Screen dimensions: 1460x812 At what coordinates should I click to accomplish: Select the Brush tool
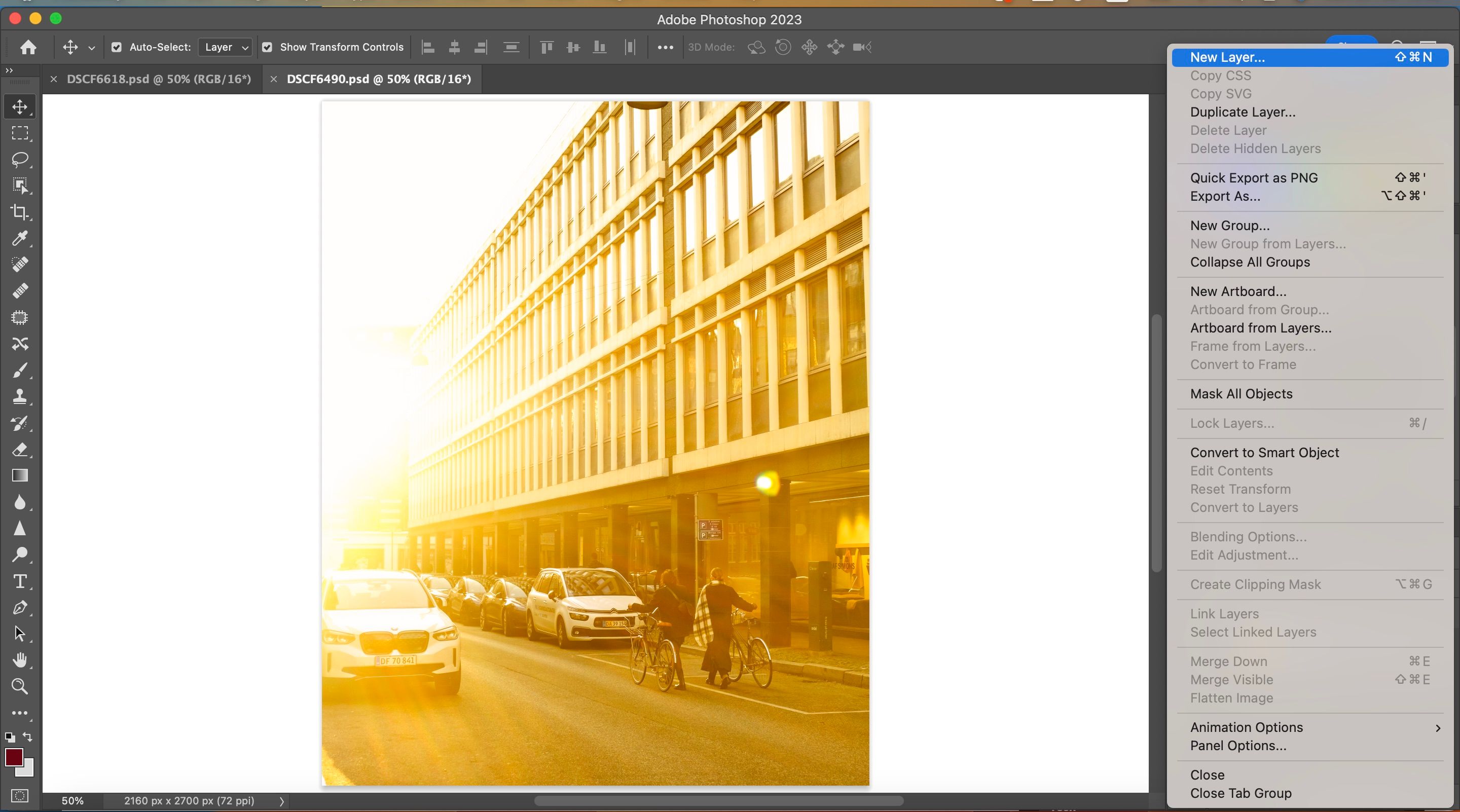[20, 370]
